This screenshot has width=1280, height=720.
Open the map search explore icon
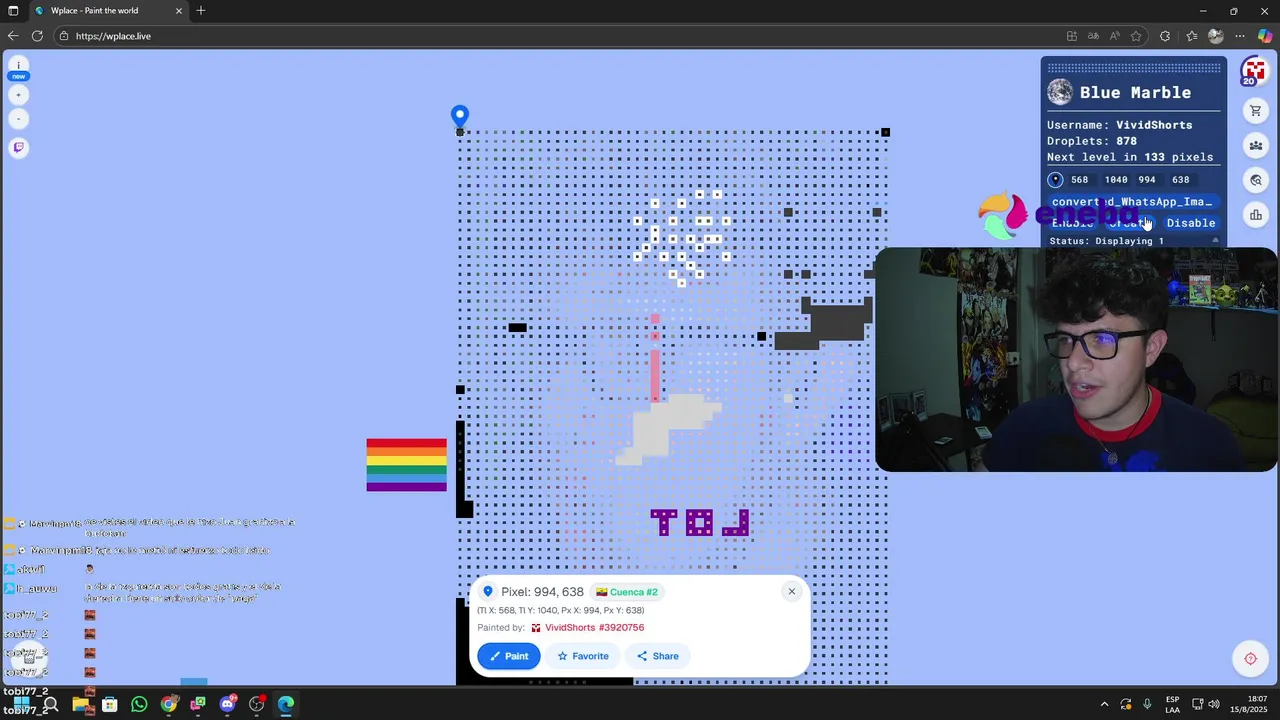[x=1256, y=180]
